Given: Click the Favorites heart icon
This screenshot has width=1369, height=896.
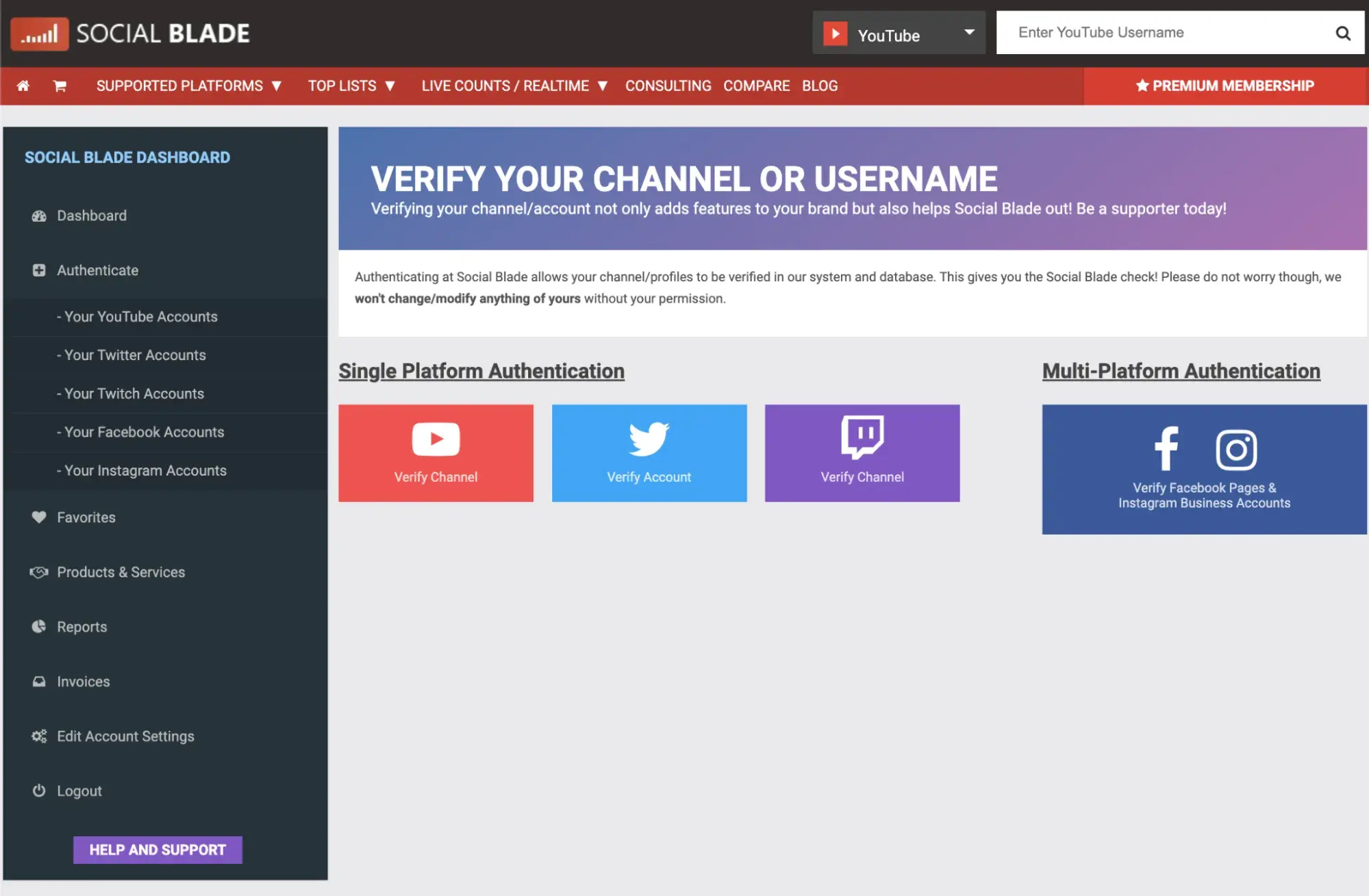Looking at the screenshot, I should click(x=39, y=517).
